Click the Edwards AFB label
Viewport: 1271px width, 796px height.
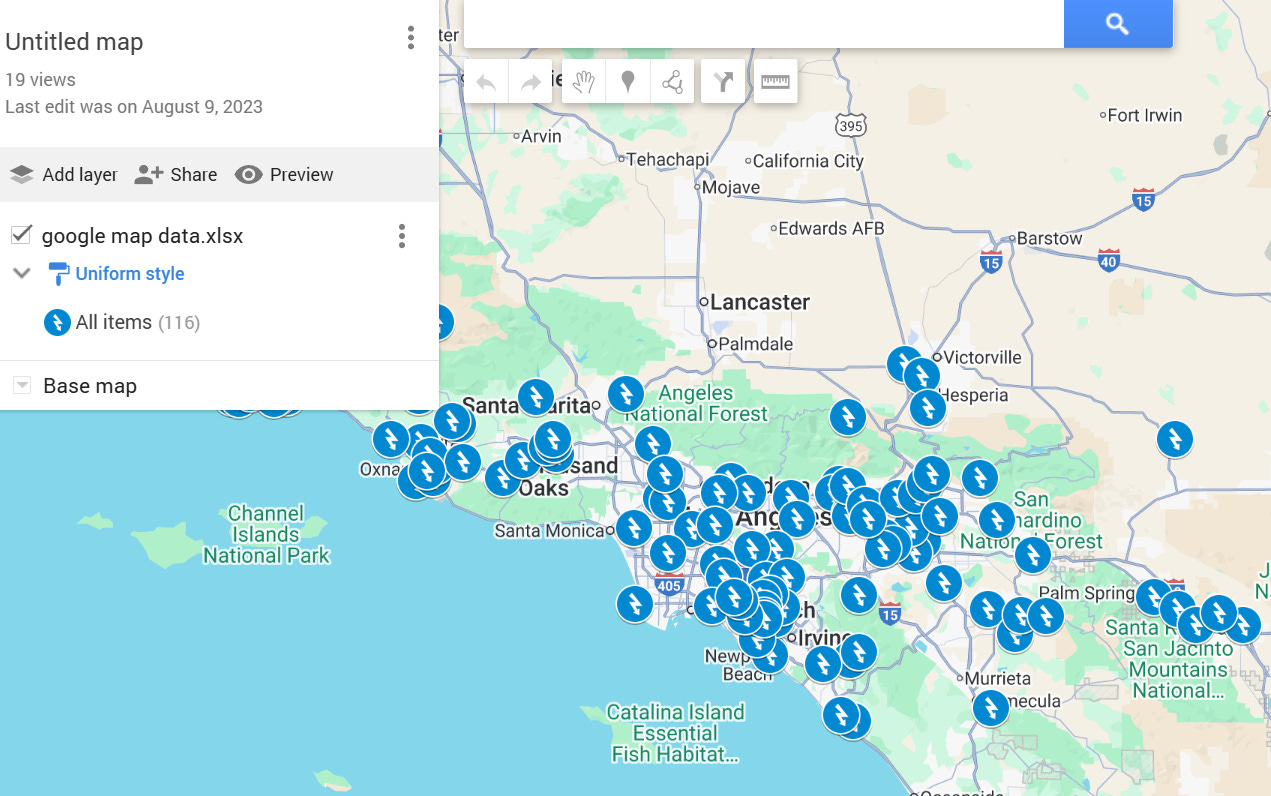click(831, 228)
